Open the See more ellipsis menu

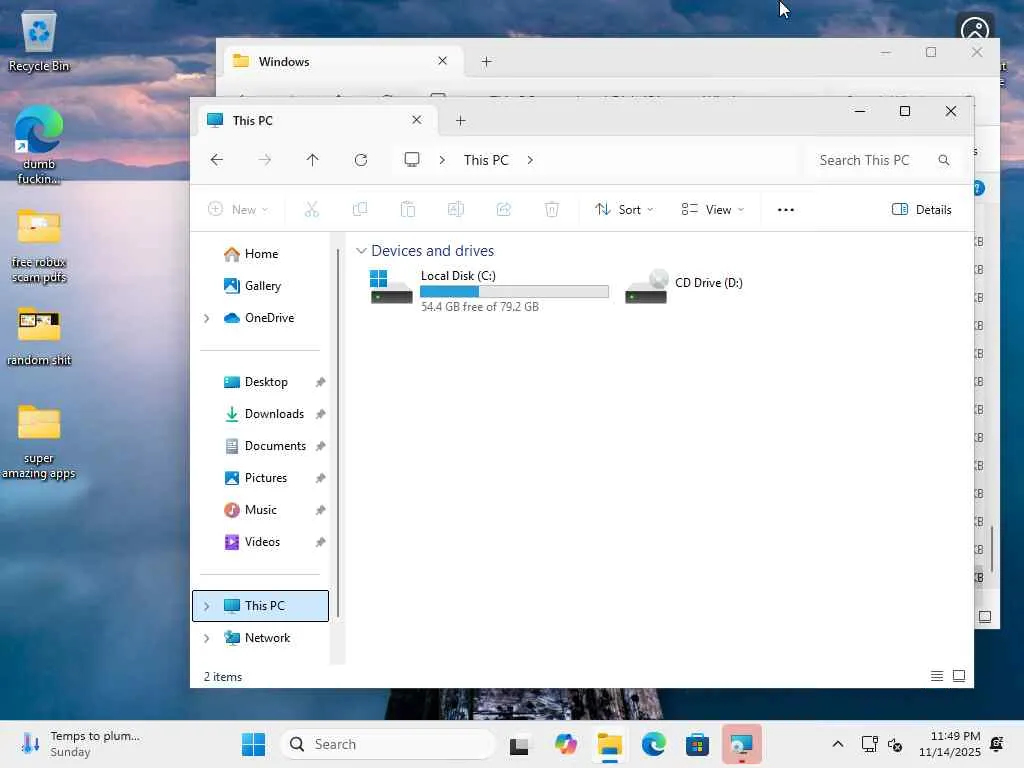coord(786,210)
